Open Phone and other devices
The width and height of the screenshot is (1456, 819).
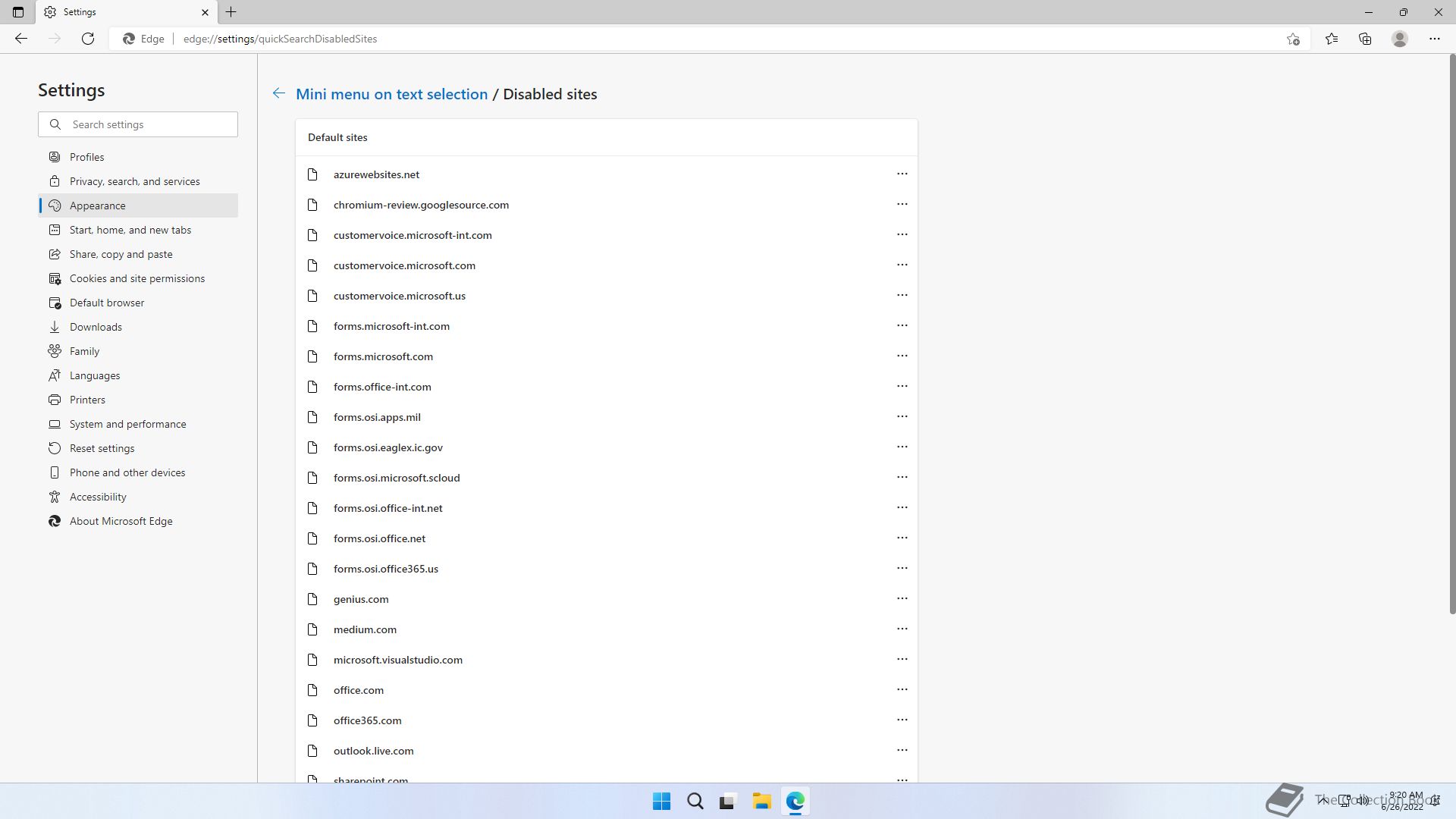tap(138, 472)
